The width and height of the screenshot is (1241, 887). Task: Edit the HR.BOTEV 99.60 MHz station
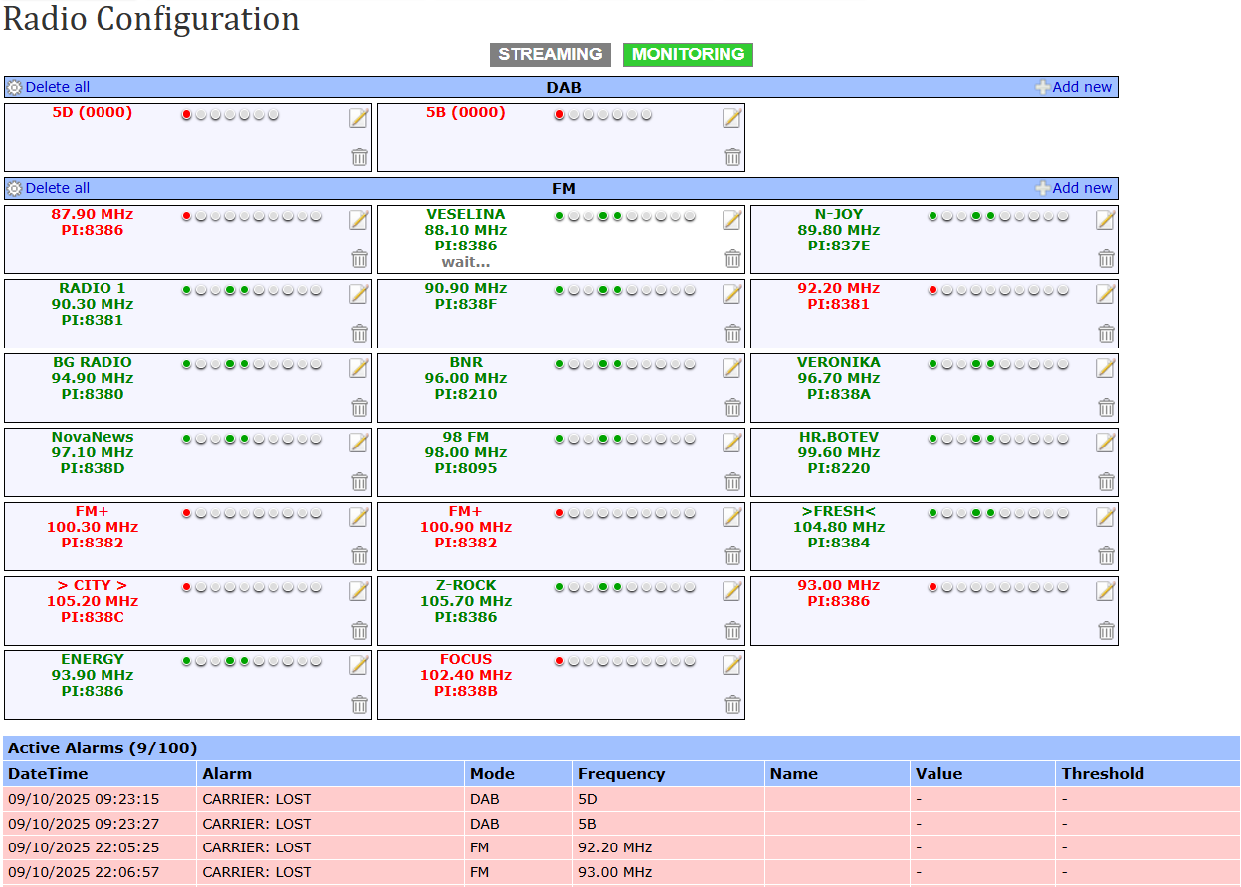point(1105,443)
